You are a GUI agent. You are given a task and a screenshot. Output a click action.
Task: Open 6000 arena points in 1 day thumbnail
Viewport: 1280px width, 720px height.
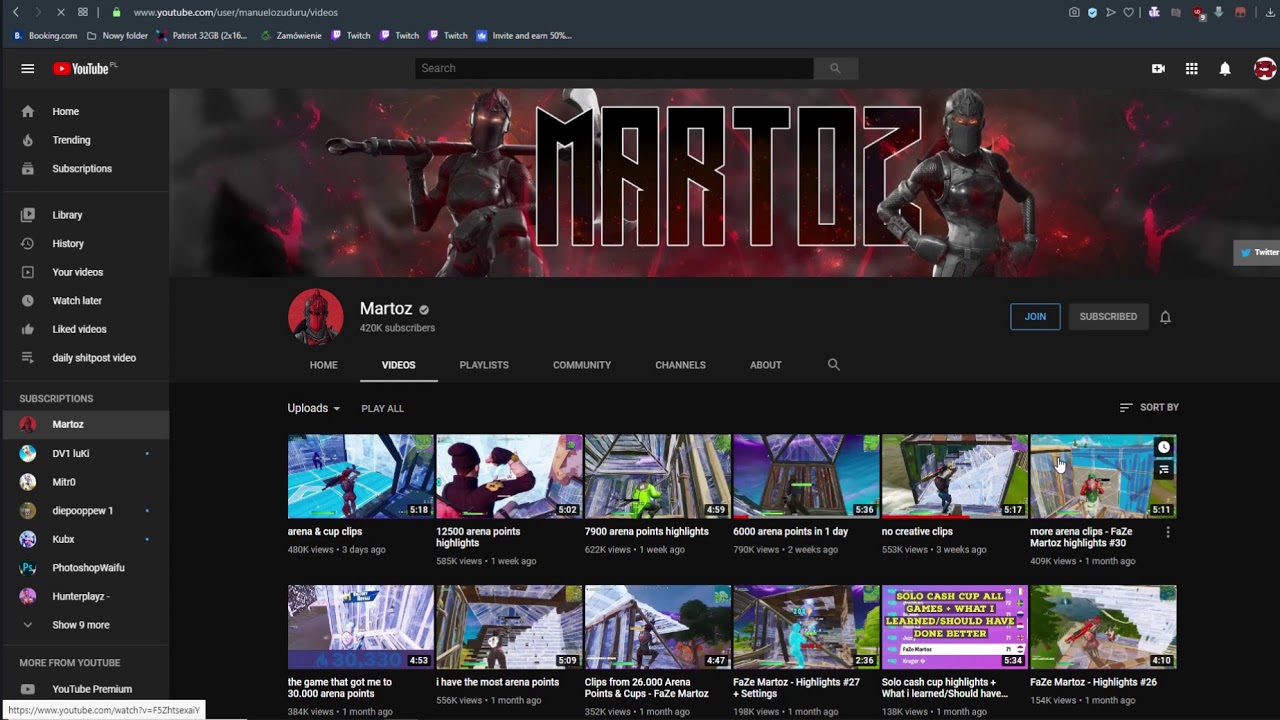(x=806, y=476)
